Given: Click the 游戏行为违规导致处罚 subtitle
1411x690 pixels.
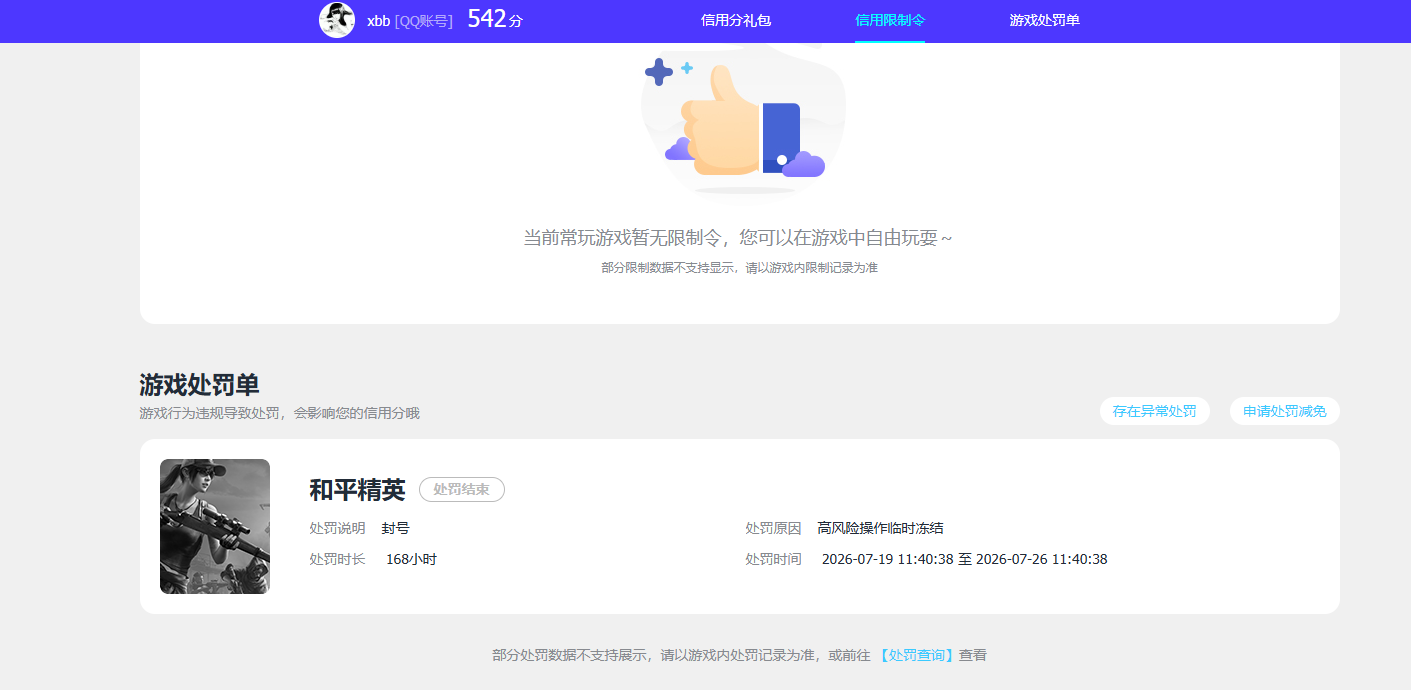Looking at the screenshot, I should point(279,413).
